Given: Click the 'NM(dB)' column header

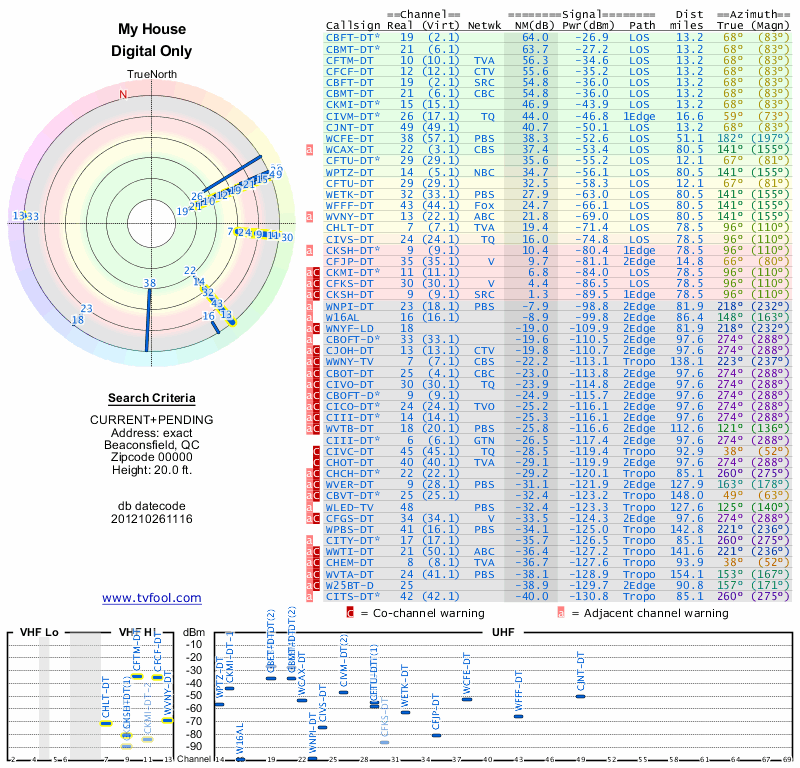Looking at the screenshot, I should coord(534,26).
